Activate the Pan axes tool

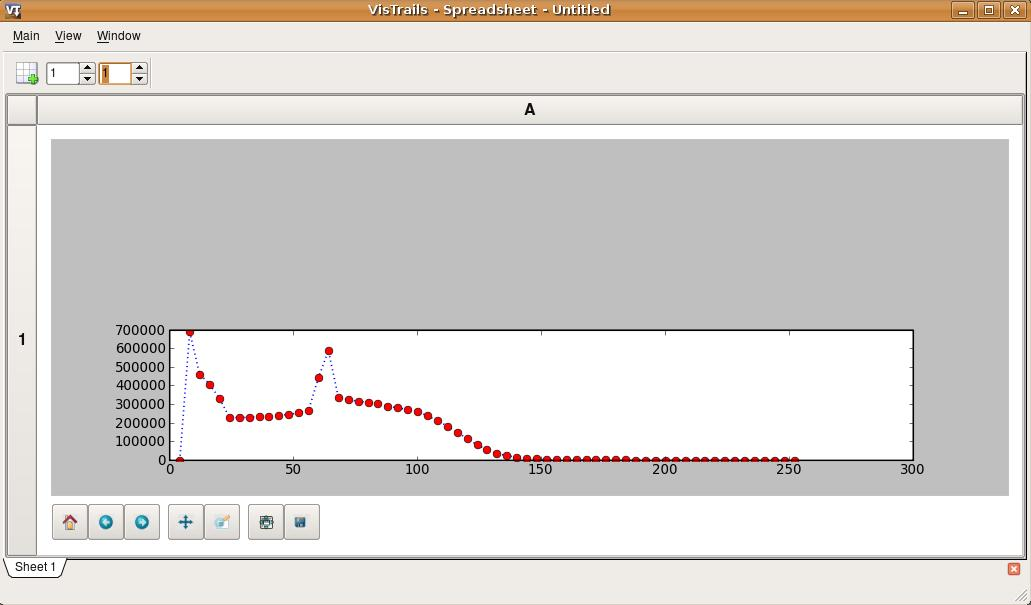point(186,522)
